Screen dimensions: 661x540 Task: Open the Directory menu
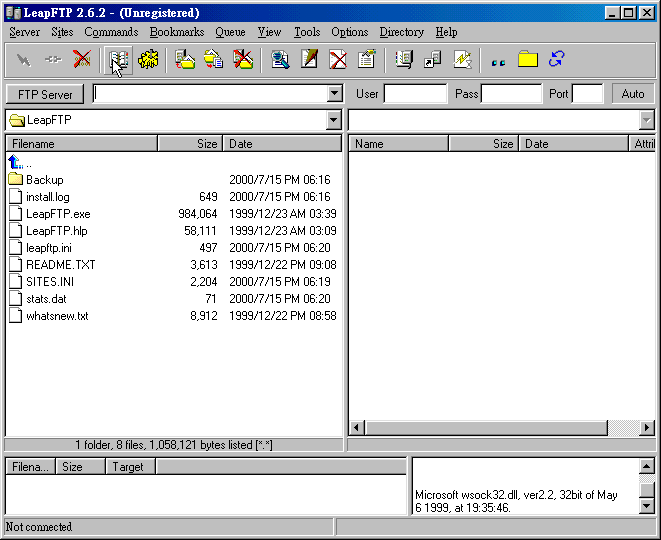point(402,32)
